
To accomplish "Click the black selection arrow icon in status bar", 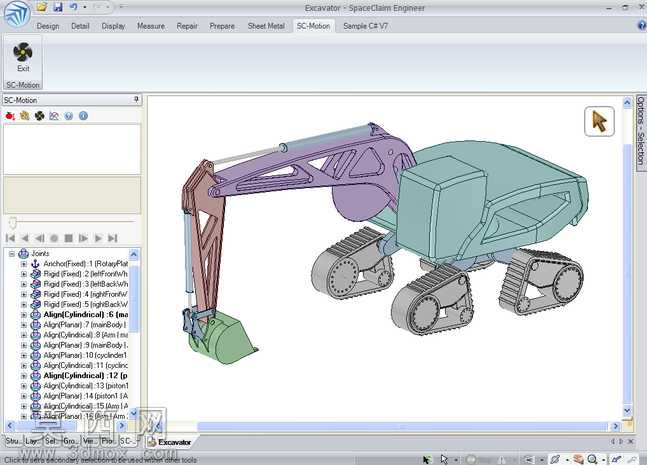I will (426, 459).
